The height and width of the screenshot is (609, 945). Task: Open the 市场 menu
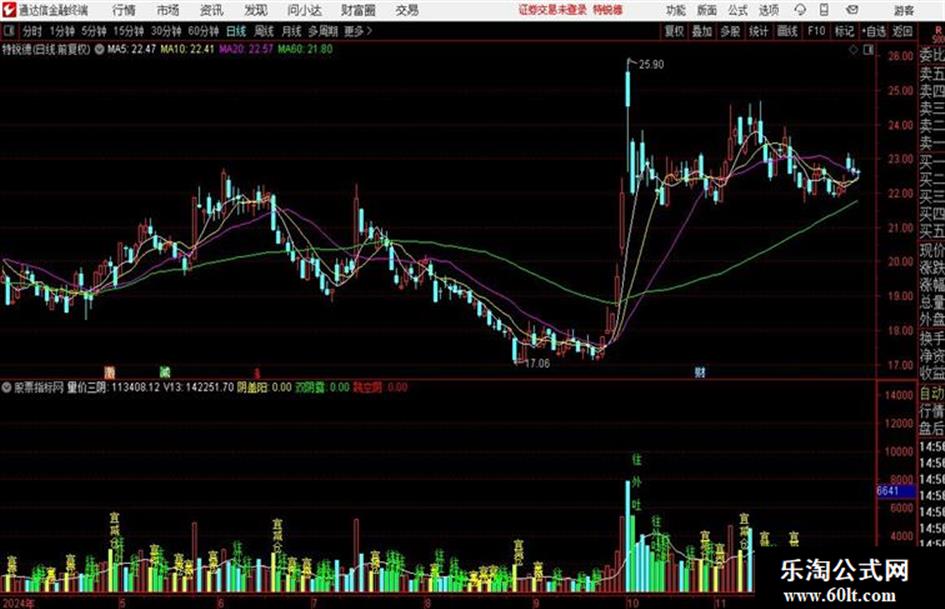168,10
